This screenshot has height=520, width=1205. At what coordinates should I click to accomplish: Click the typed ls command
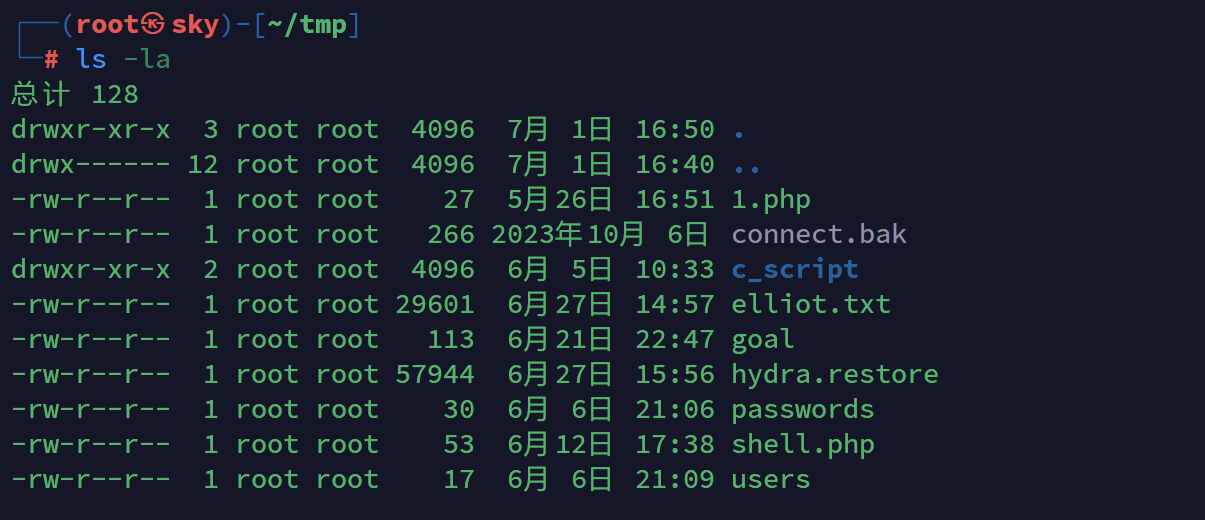point(91,60)
